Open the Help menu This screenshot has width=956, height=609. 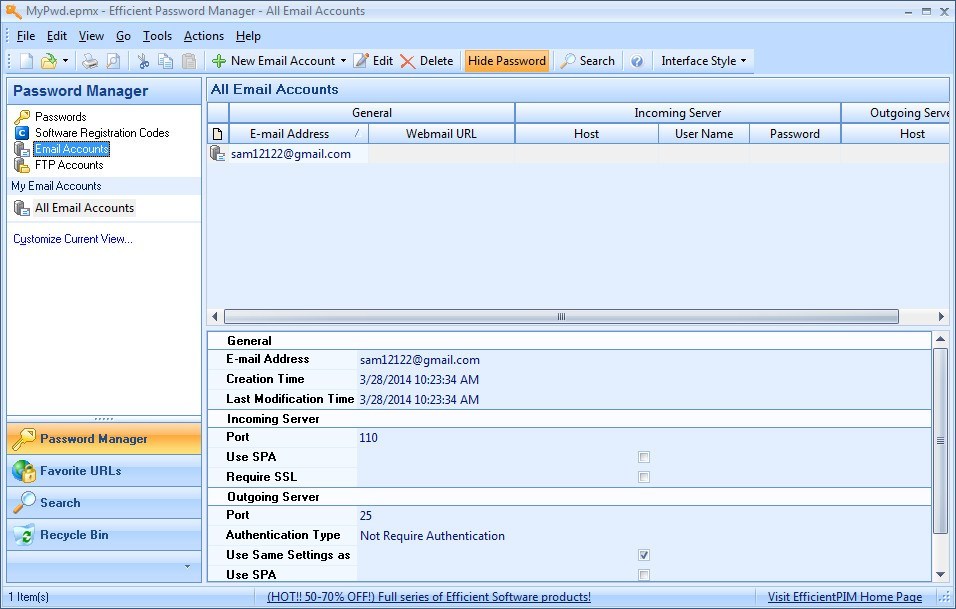(248, 36)
